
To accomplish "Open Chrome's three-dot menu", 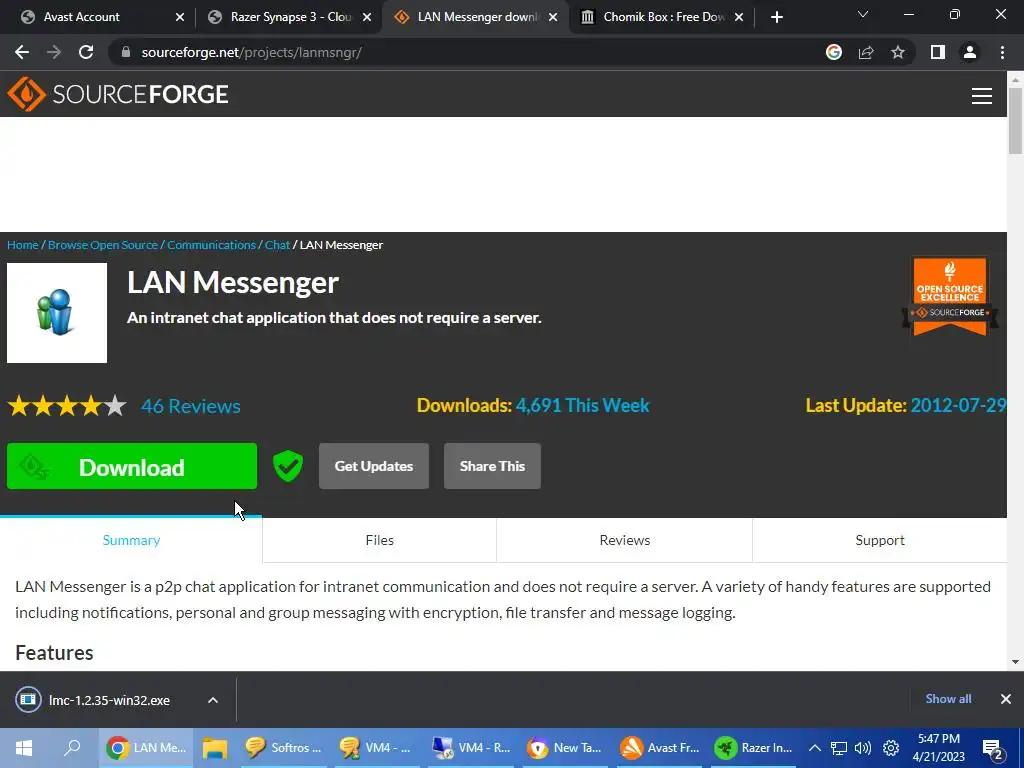I will coord(1002,52).
